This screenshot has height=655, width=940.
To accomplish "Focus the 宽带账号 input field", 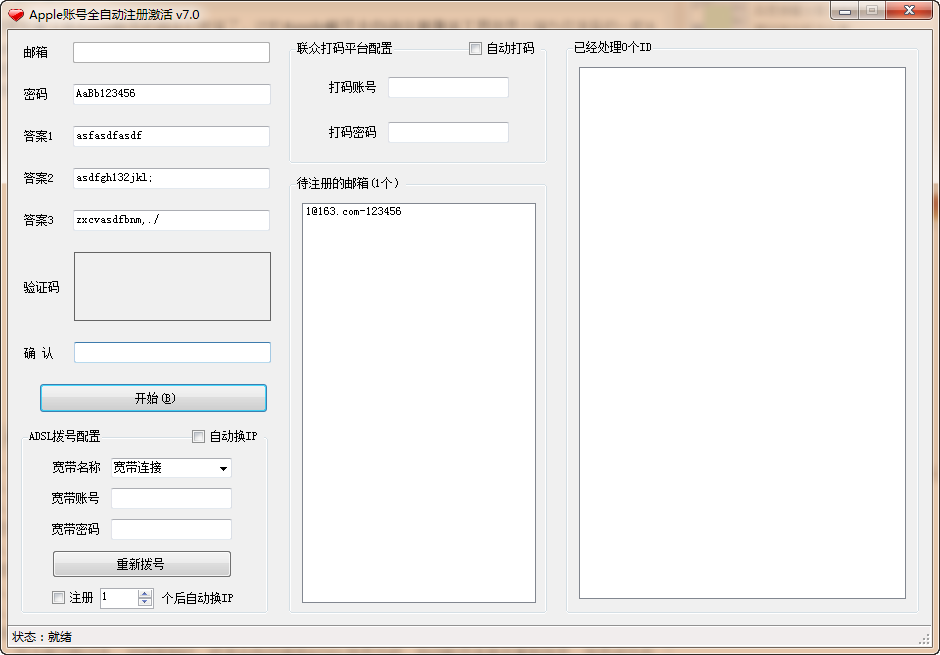I will click(x=171, y=499).
